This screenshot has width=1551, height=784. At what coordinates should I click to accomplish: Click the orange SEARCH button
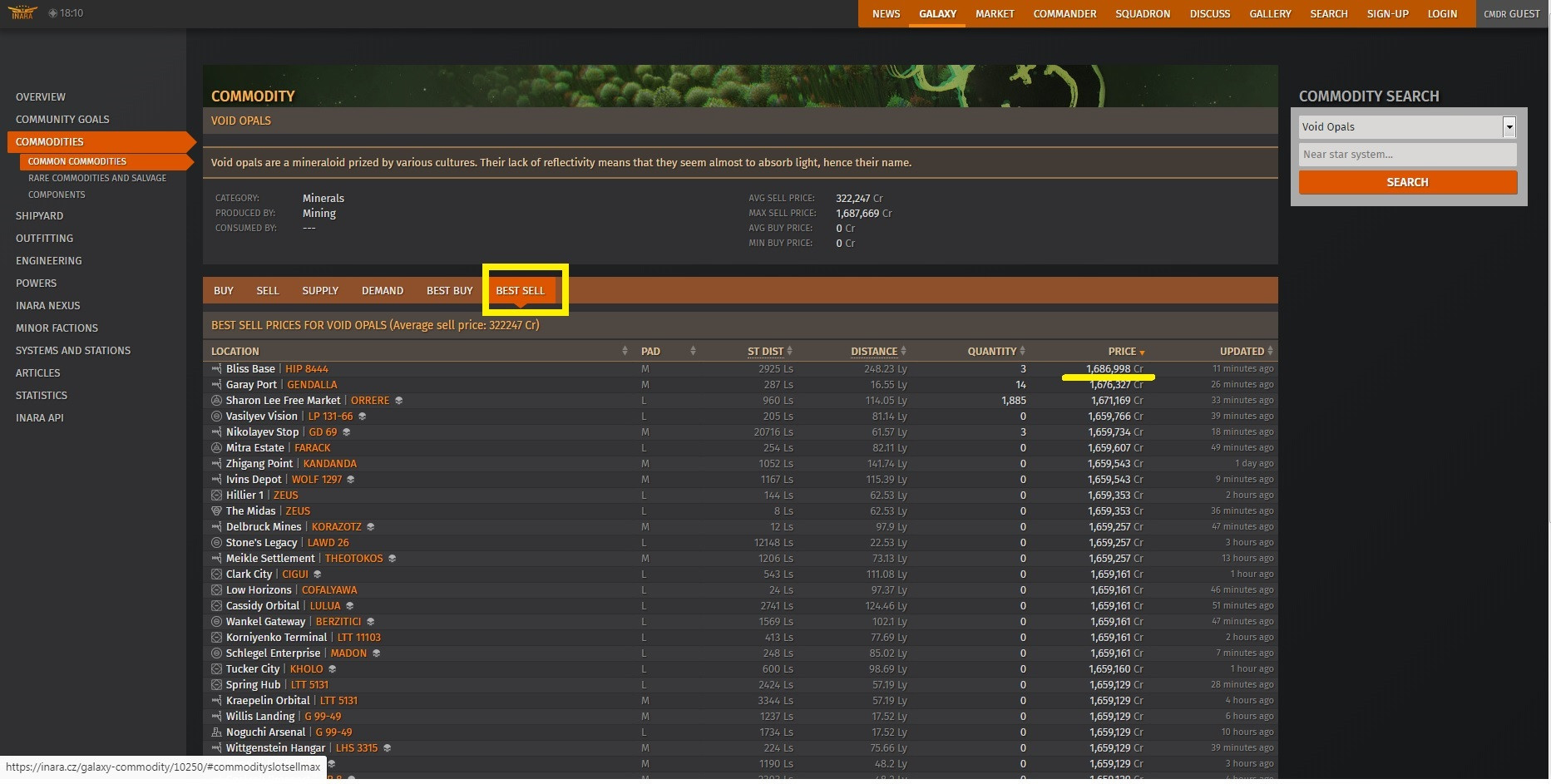coord(1408,183)
